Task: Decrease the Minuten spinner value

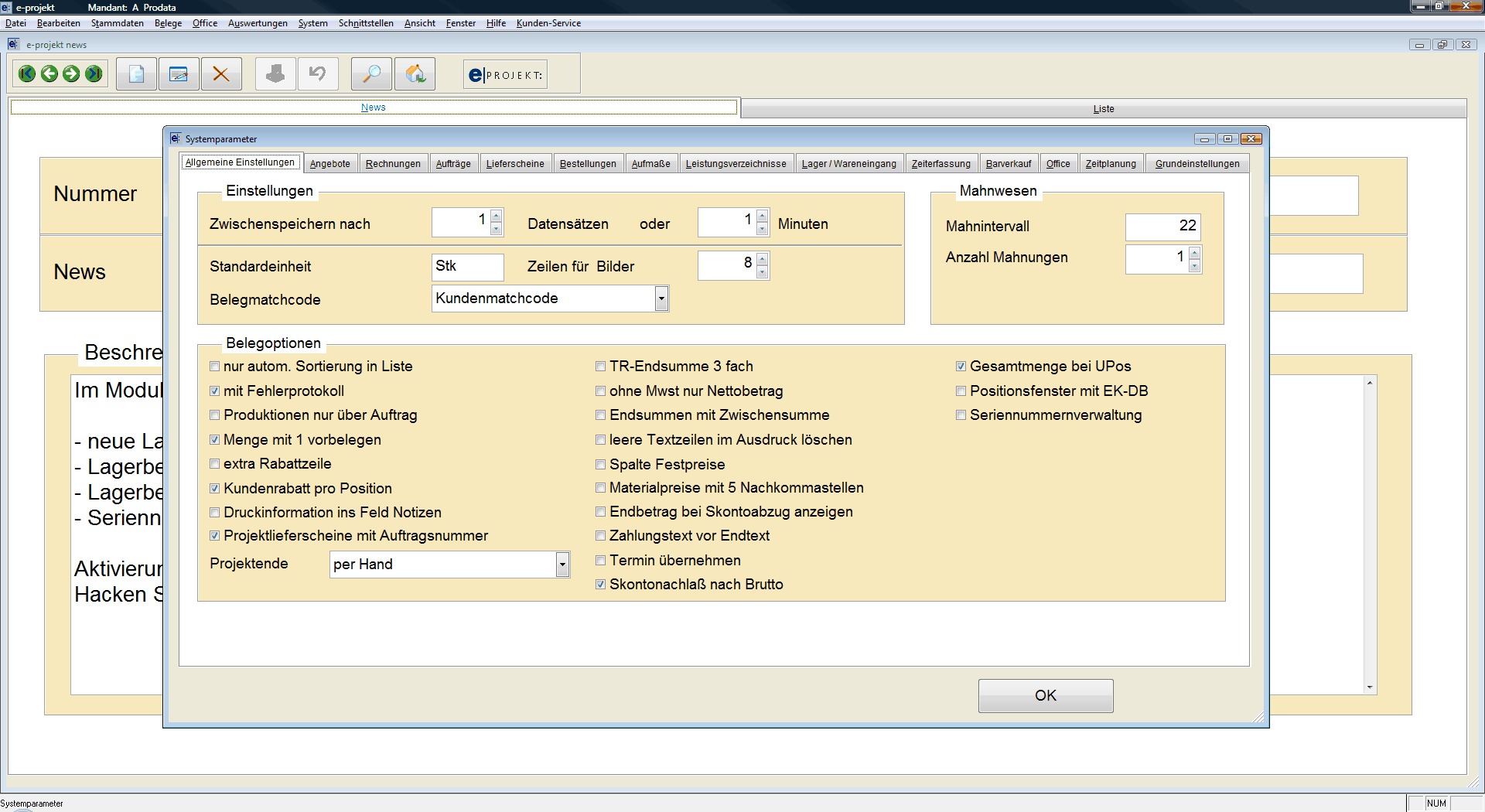Action: click(x=763, y=229)
